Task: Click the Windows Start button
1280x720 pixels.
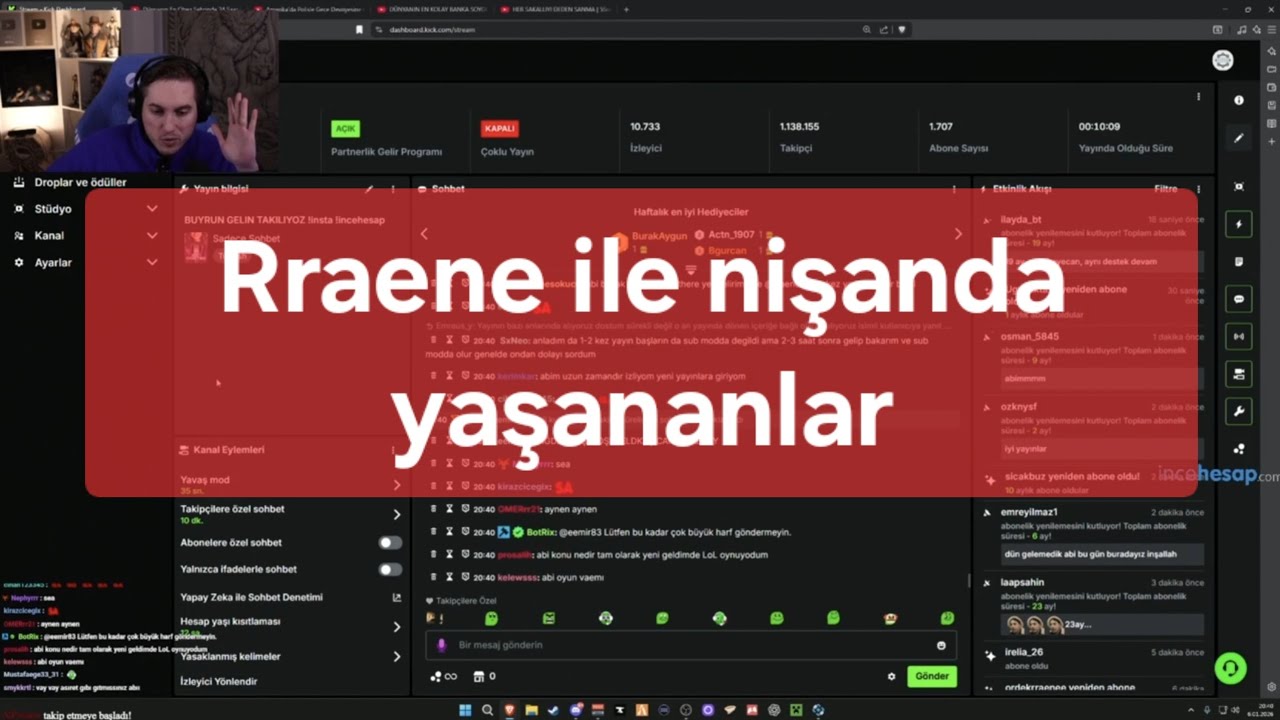Action: (465, 710)
